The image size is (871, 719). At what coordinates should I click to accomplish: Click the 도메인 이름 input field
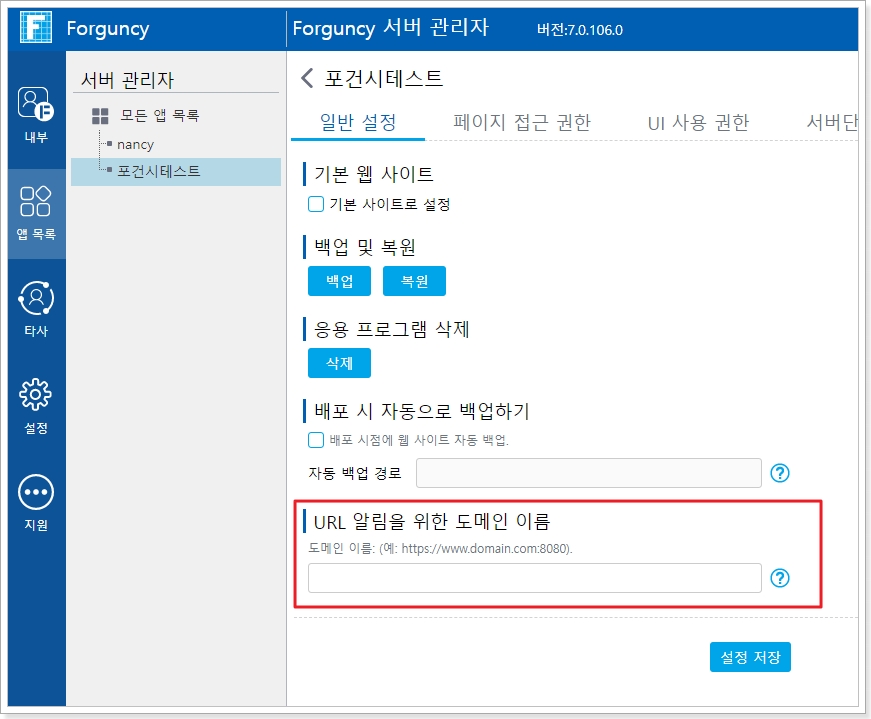[534, 578]
